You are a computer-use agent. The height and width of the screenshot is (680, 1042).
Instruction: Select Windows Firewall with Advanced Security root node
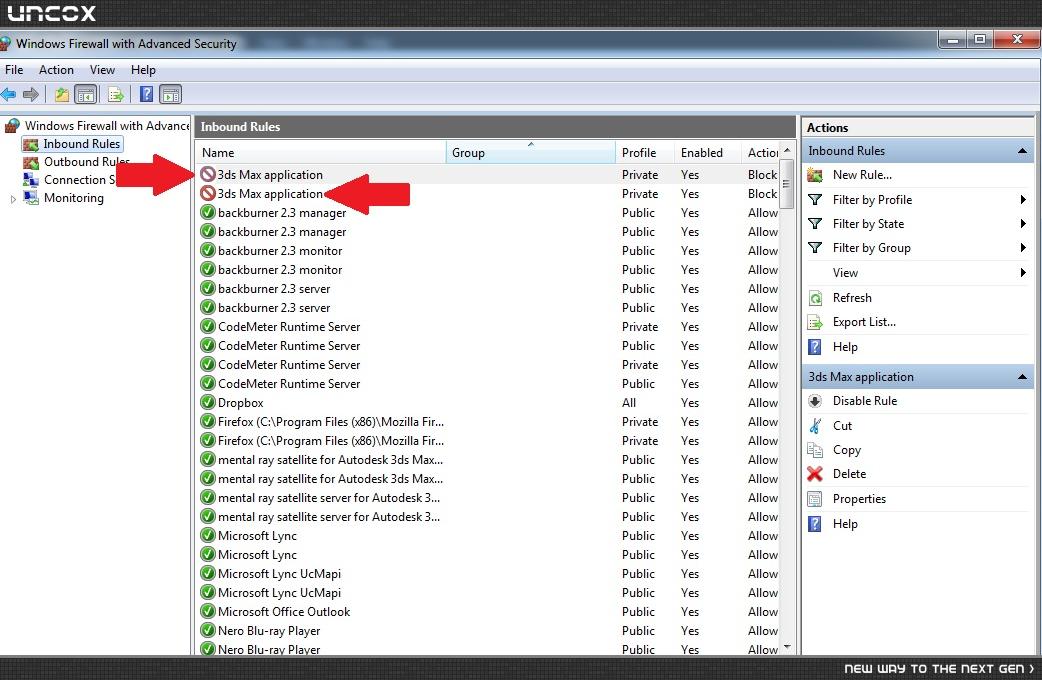click(107, 126)
